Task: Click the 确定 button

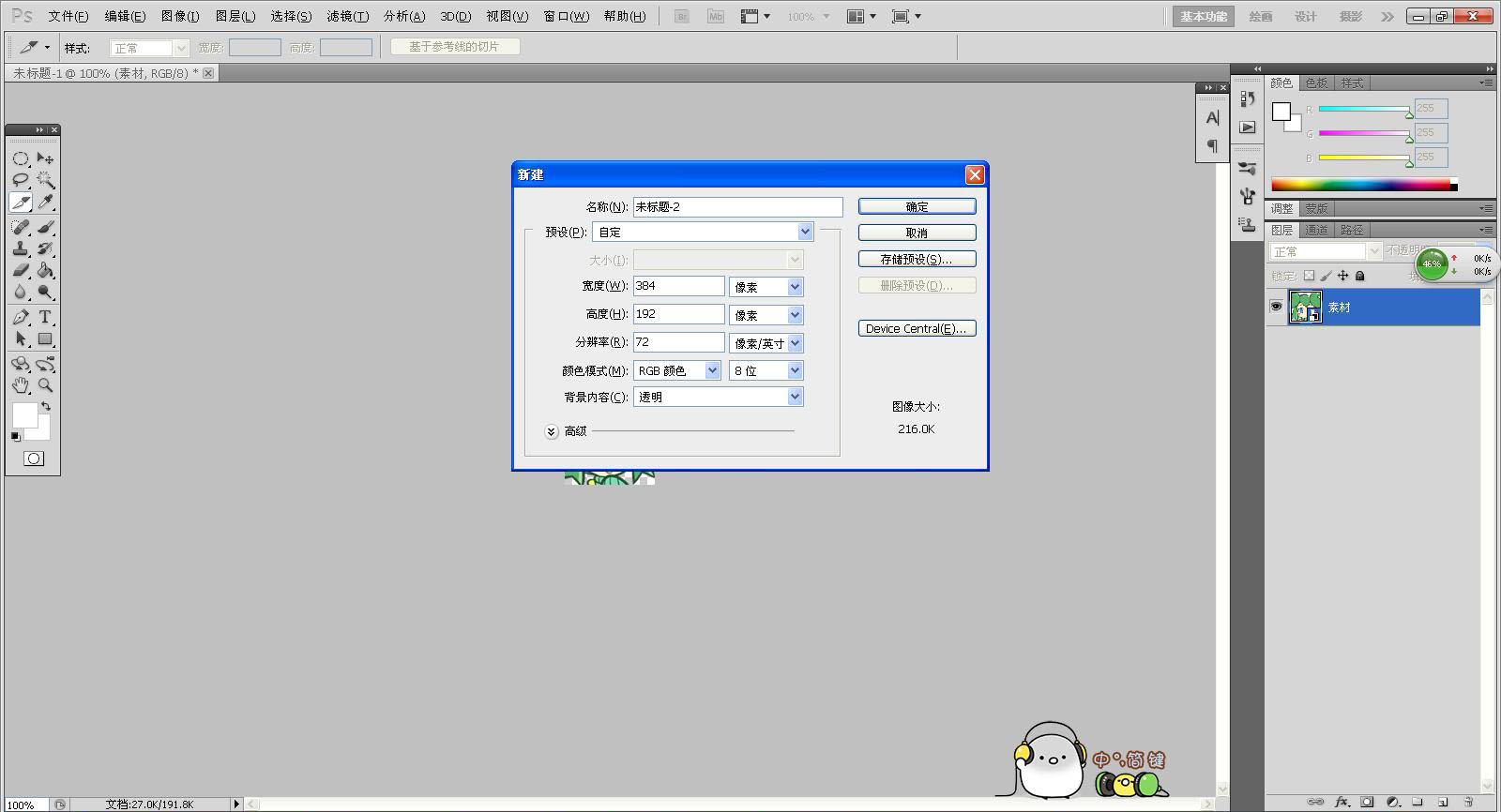Action: point(917,206)
